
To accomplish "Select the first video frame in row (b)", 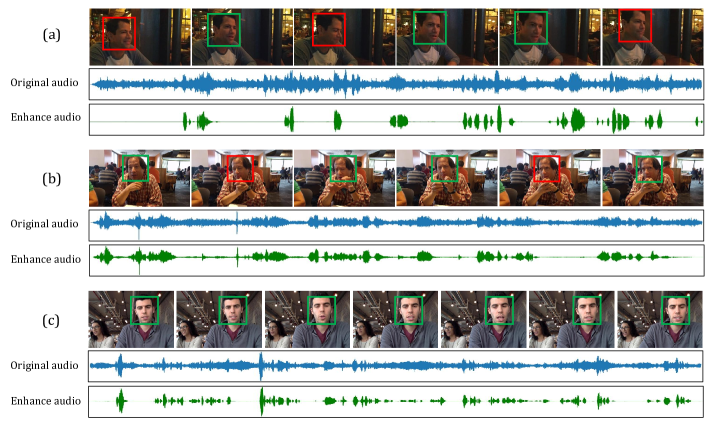I will pyautogui.click(x=139, y=178).
